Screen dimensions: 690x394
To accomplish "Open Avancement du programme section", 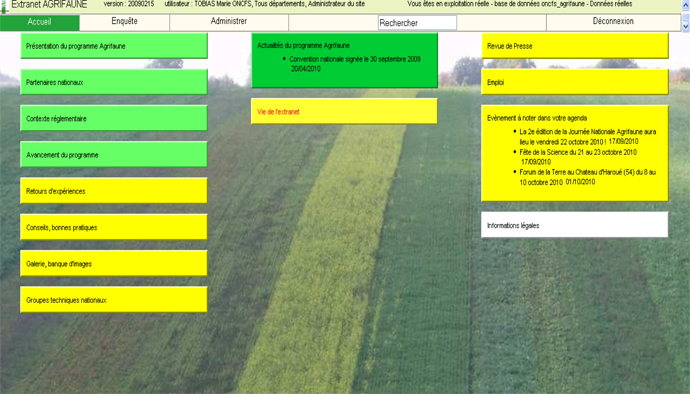I will (114, 155).
